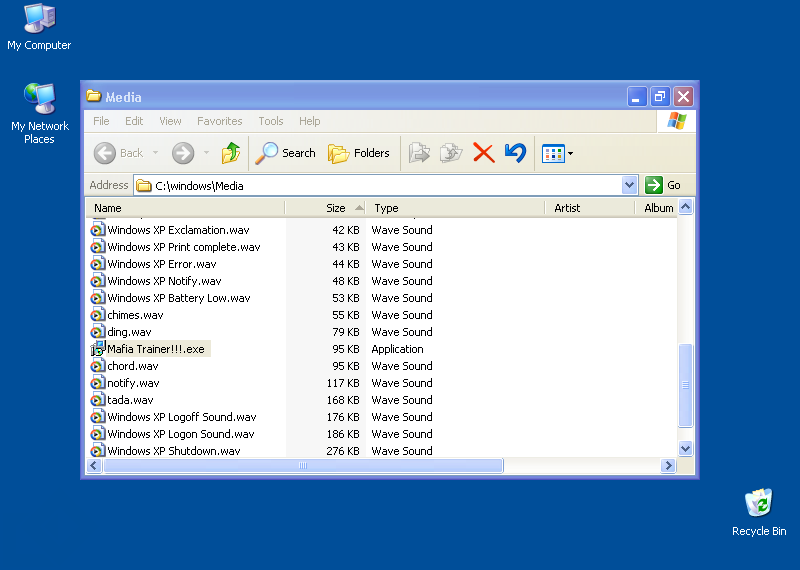Click the Go button
800x570 pixels.
tap(663, 185)
